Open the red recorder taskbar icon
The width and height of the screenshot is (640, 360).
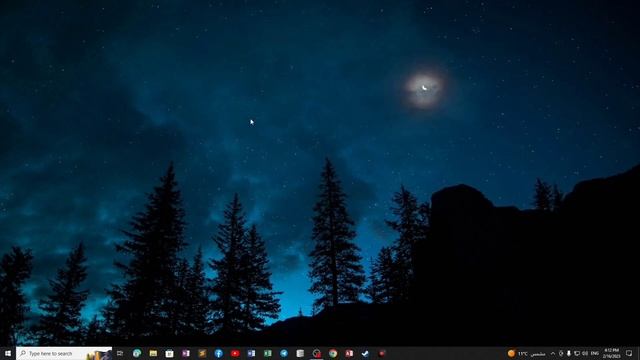(x=382, y=353)
